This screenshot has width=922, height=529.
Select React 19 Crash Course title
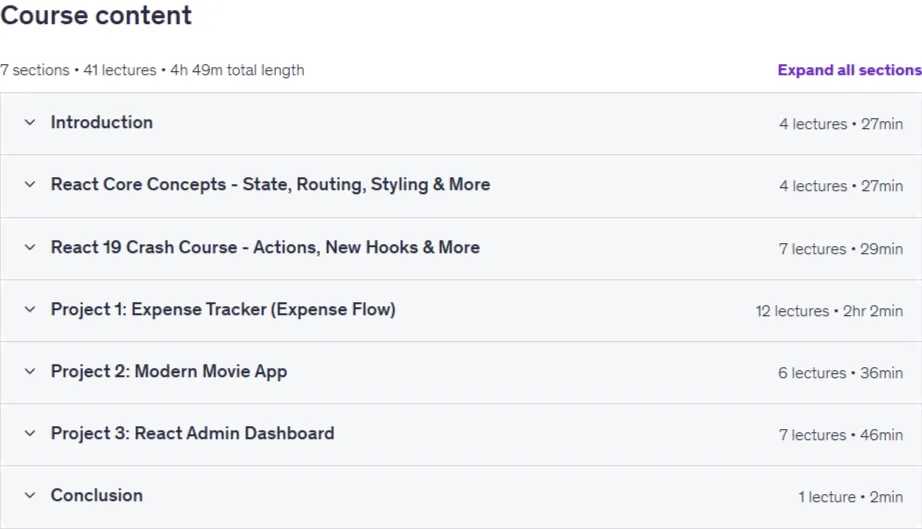pyautogui.click(x=265, y=247)
